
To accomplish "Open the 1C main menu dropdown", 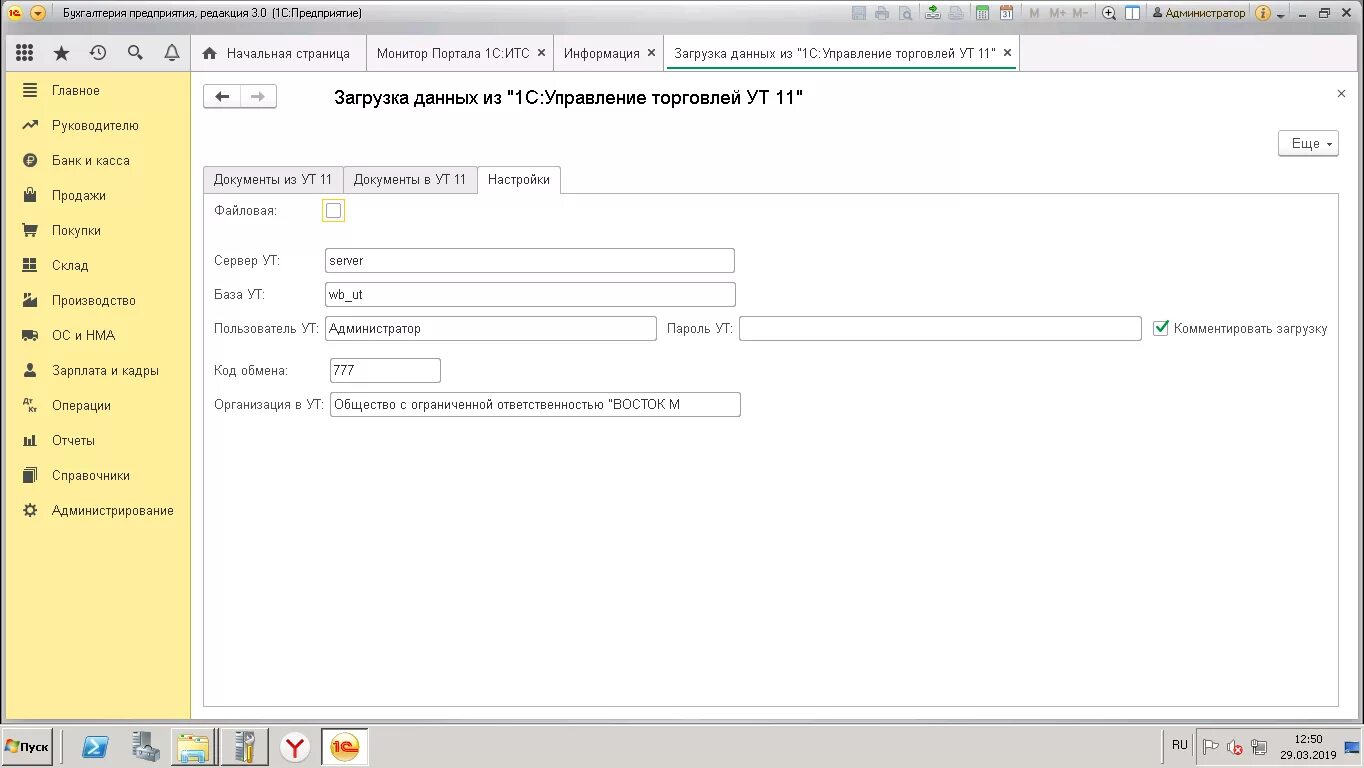I will (x=38, y=13).
